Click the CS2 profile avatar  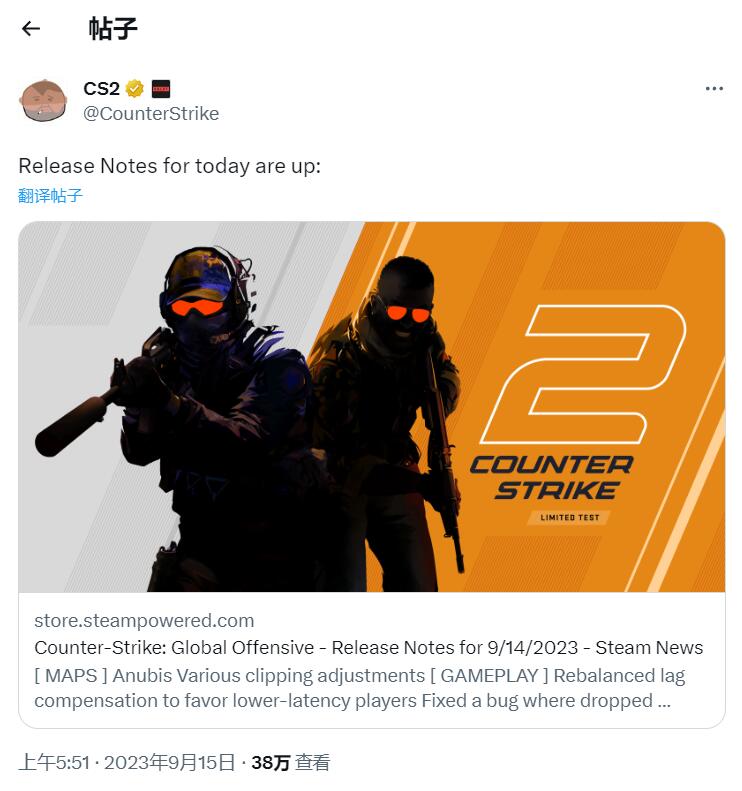pos(43,101)
